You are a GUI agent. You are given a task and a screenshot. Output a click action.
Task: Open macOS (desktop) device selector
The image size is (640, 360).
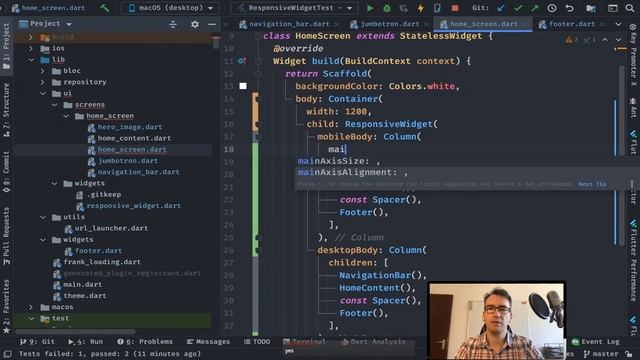(x=171, y=8)
